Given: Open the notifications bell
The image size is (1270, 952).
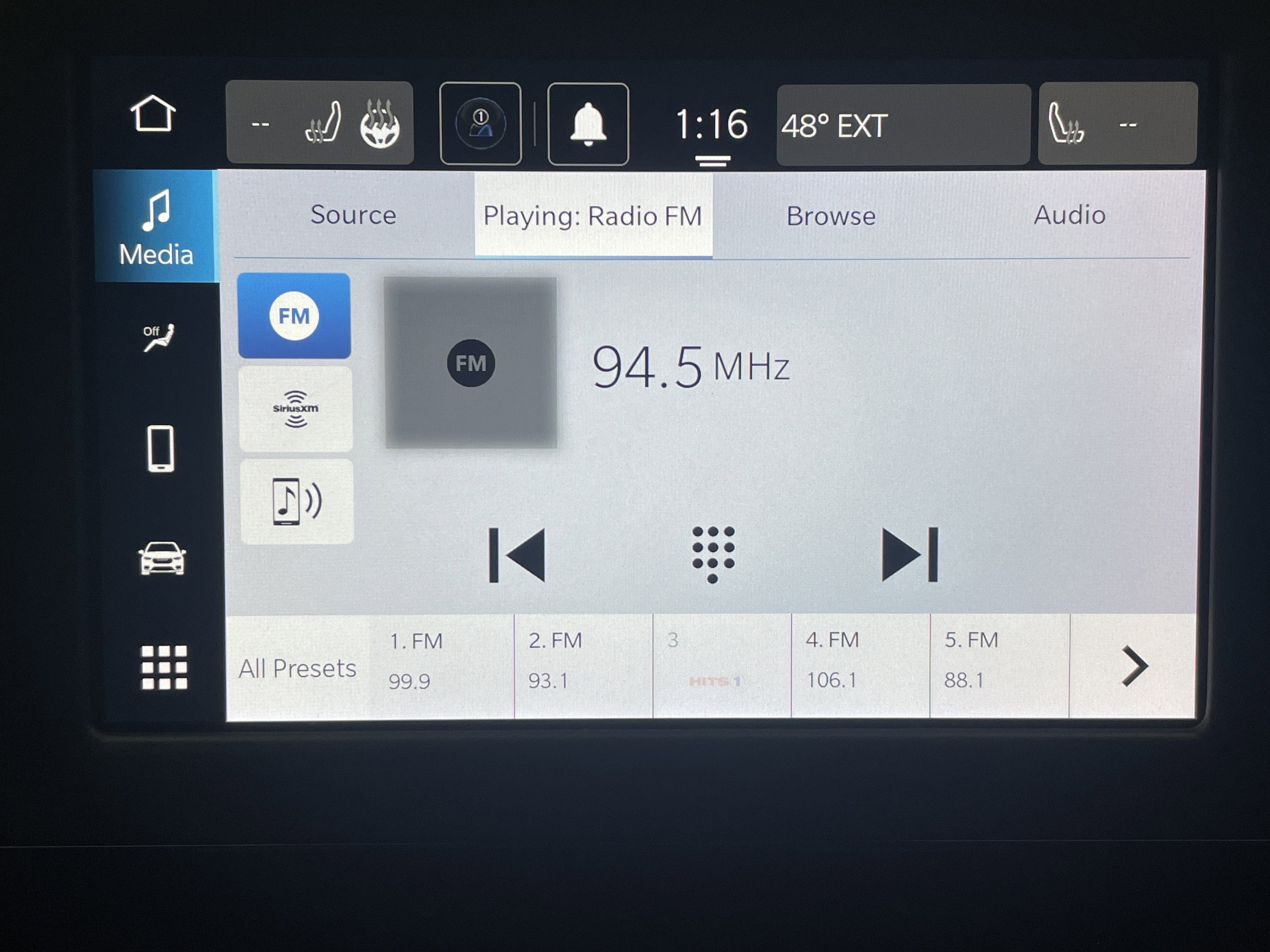Looking at the screenshot, I should 587,124.
